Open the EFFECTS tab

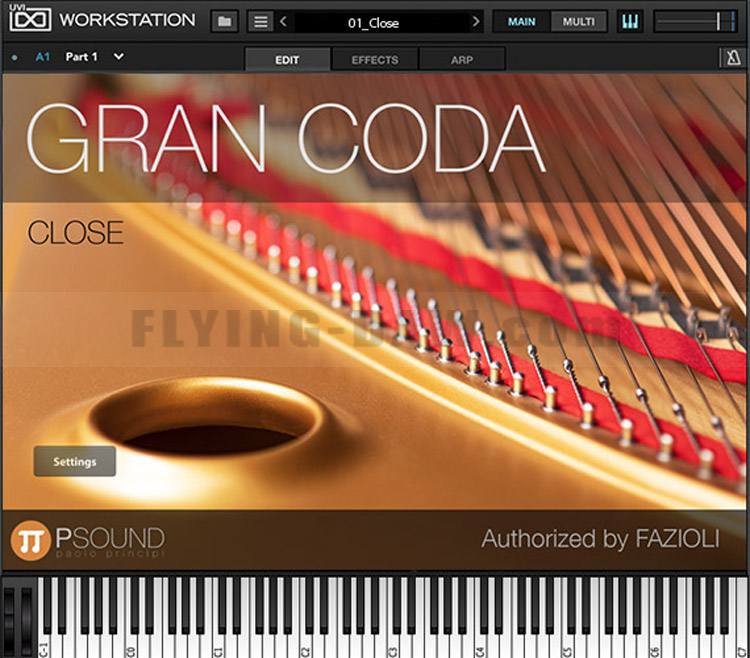point(375,59)
